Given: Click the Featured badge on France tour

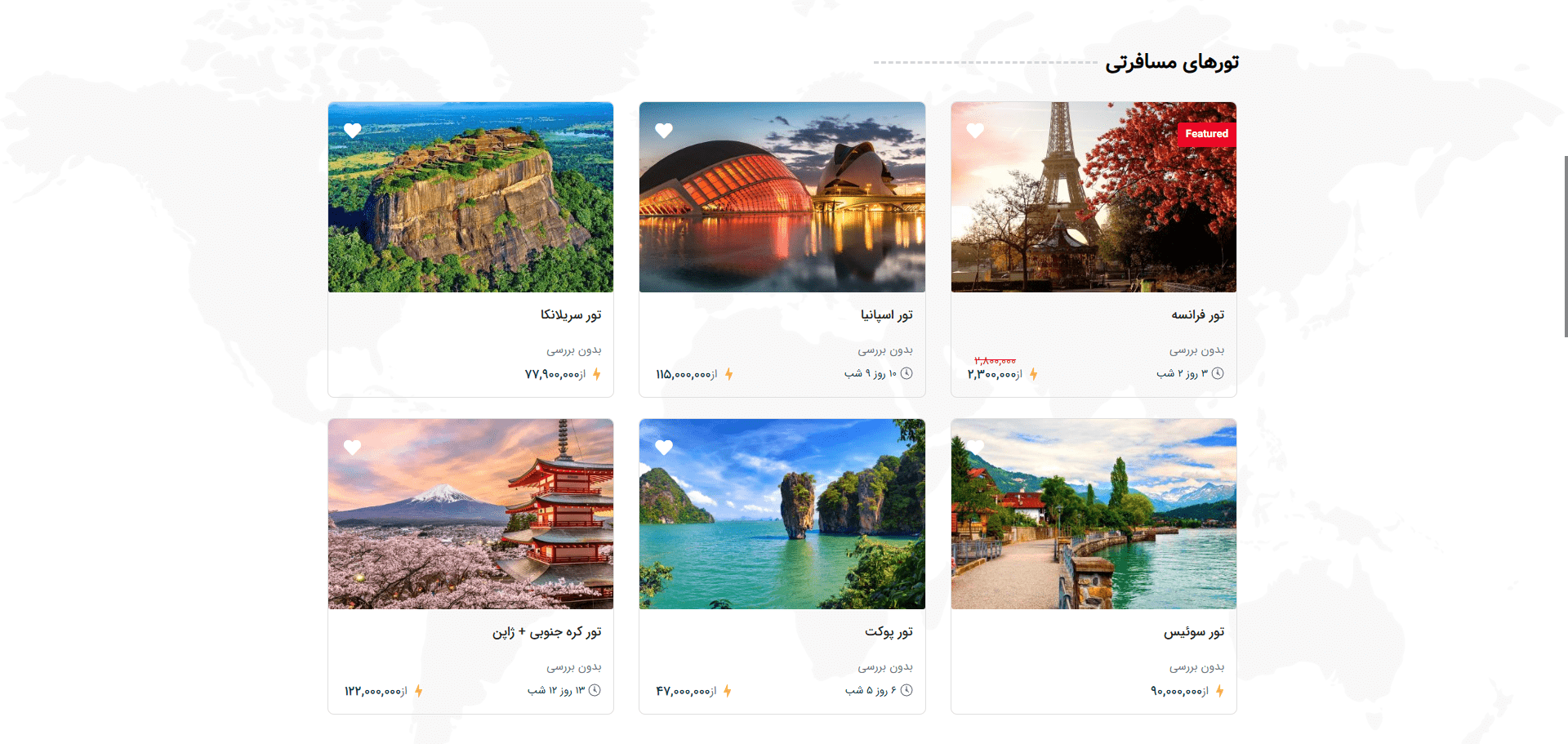Looking at the screenshot, I should [x=1206, y=134].
